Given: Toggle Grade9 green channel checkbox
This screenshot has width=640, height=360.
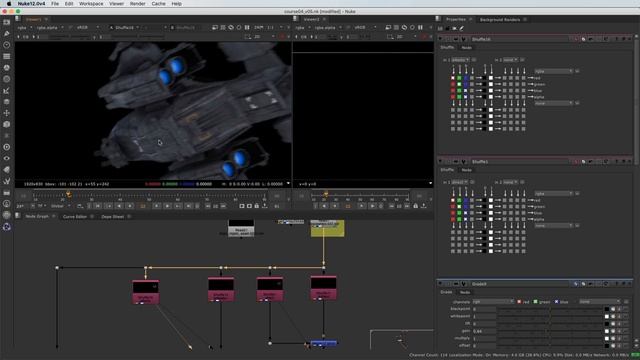Looking at the screenshot, I should [536, 302].
